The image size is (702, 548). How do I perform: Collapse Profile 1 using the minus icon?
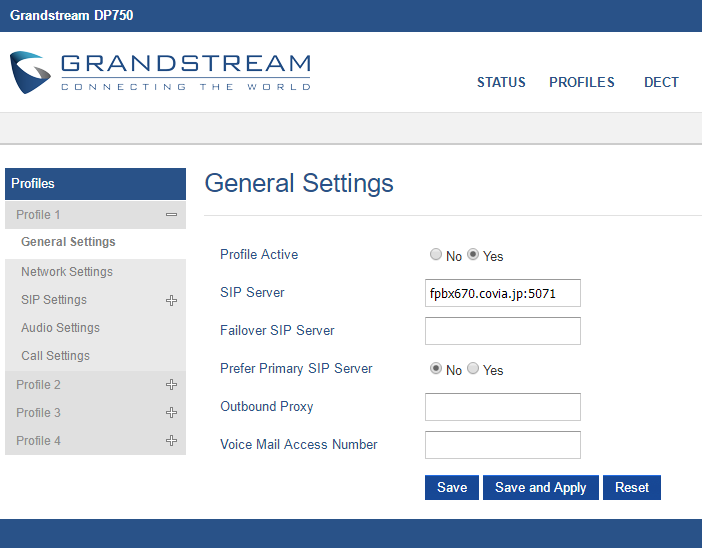[x=171, y=215]
